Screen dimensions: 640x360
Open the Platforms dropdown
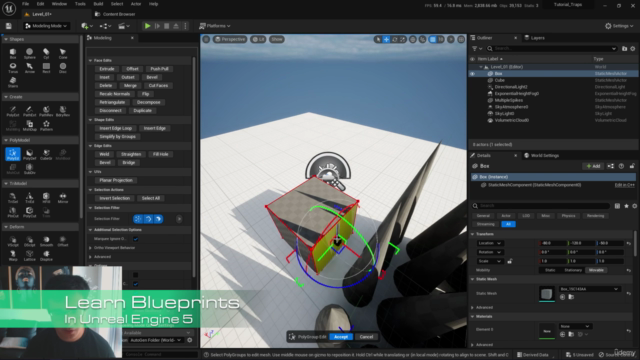coord(215,26)
